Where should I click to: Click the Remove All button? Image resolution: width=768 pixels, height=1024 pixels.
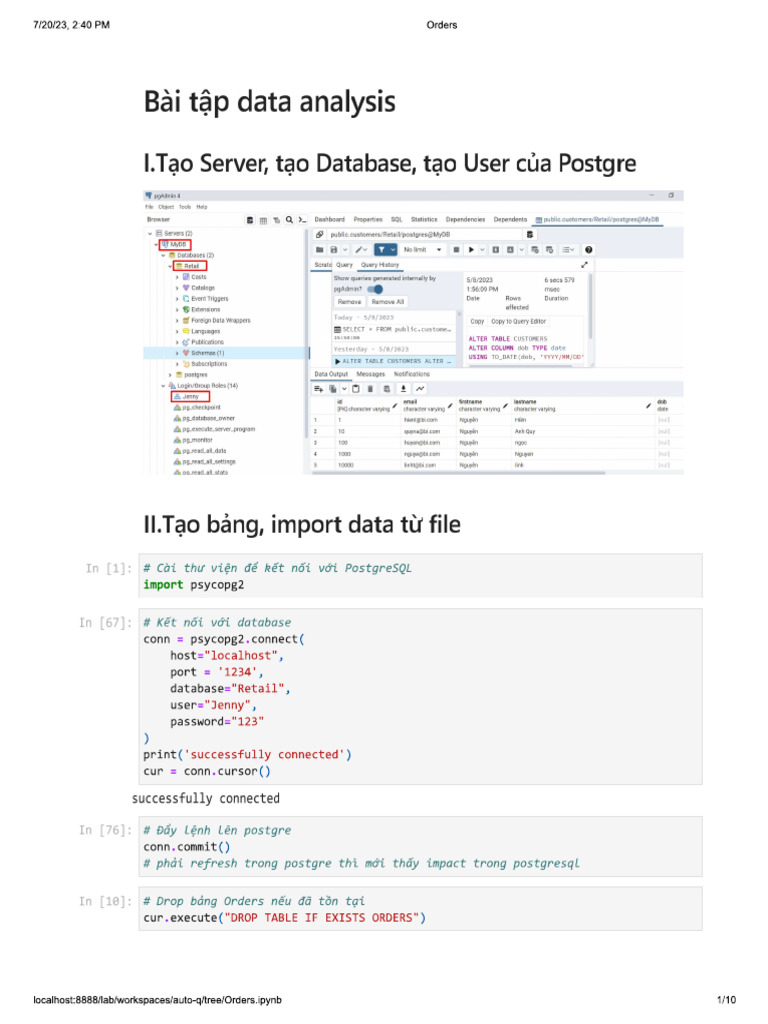tap(387, 301)
